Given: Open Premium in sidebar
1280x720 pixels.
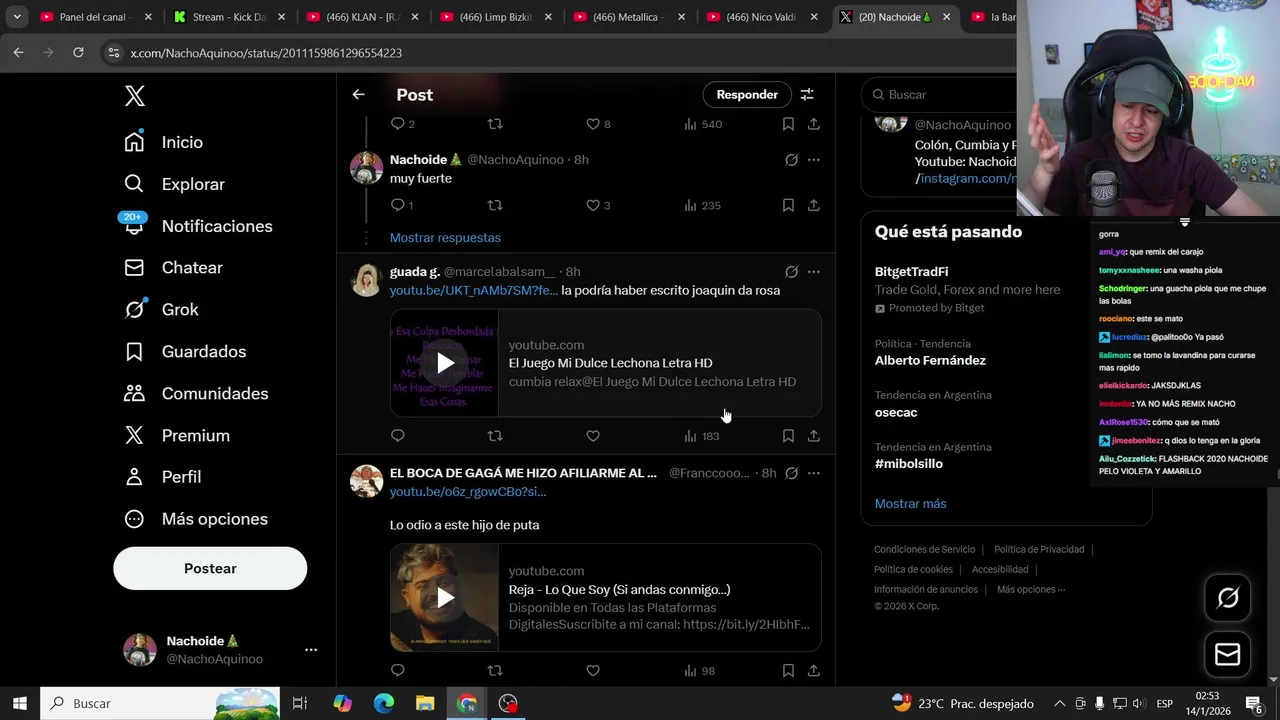Looking at the screenshot, I should [177, 436].
